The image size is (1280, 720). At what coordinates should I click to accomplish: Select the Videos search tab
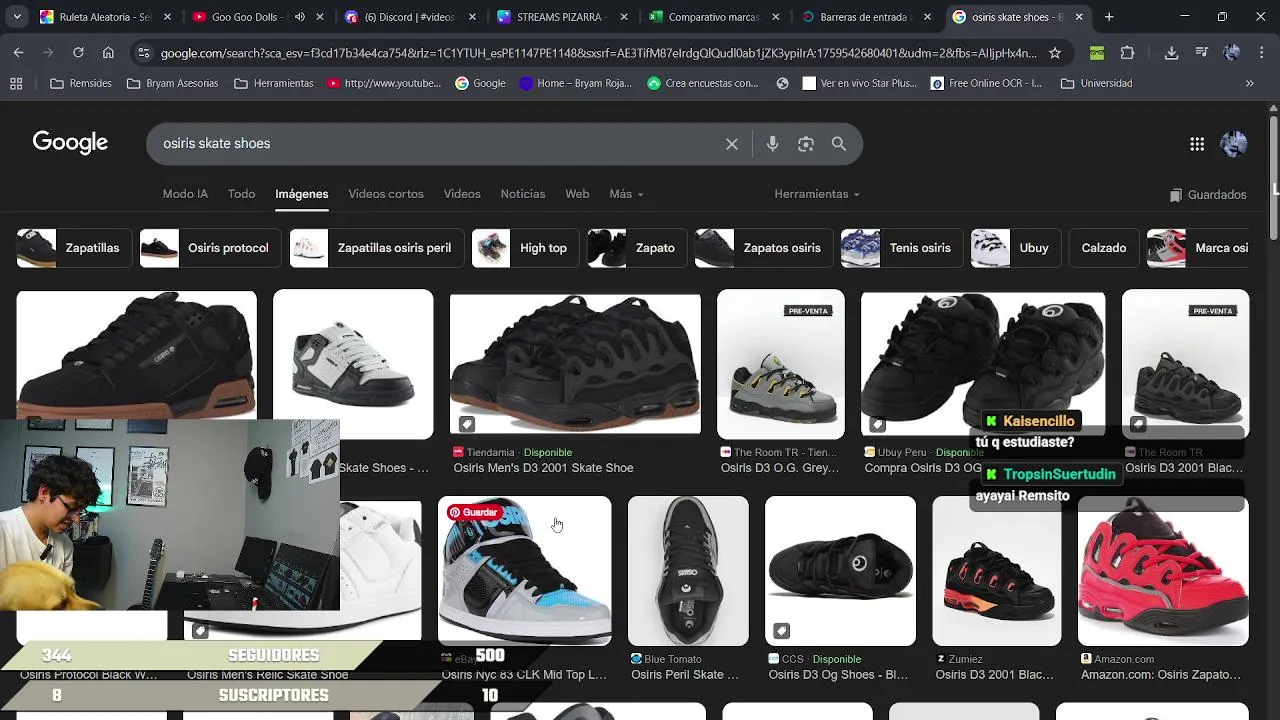click(x=462, y=194)
